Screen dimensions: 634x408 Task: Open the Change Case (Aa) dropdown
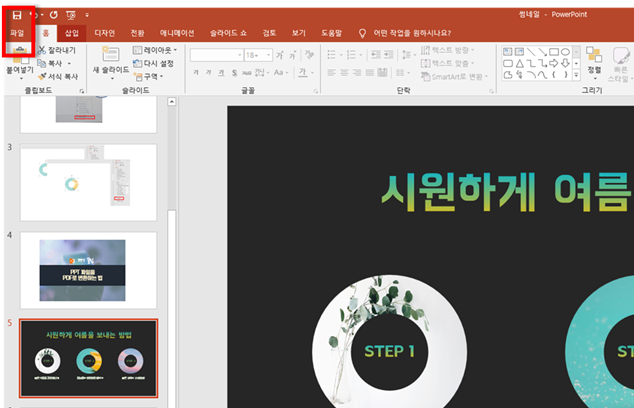click(281, 73)
